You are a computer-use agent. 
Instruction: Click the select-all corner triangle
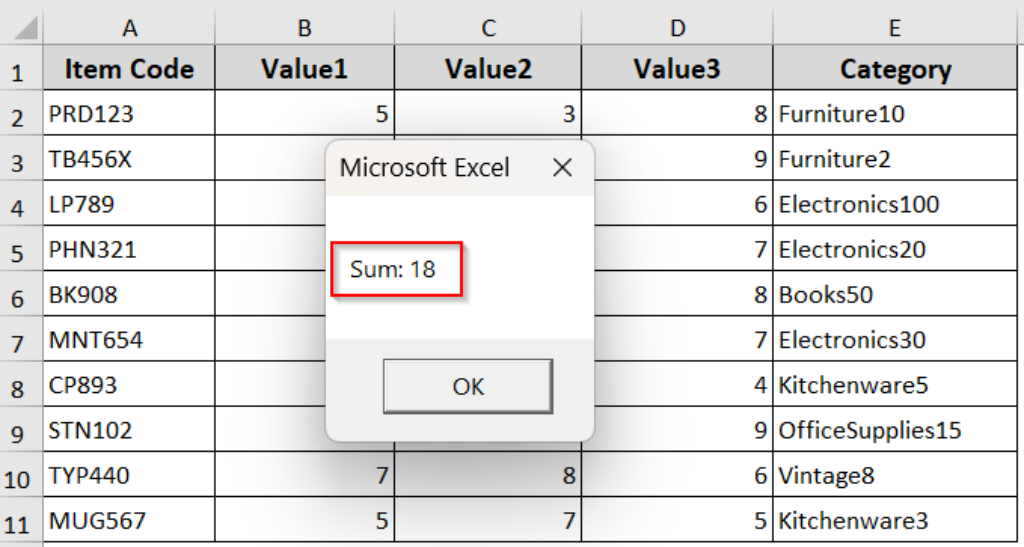(22, 27)
